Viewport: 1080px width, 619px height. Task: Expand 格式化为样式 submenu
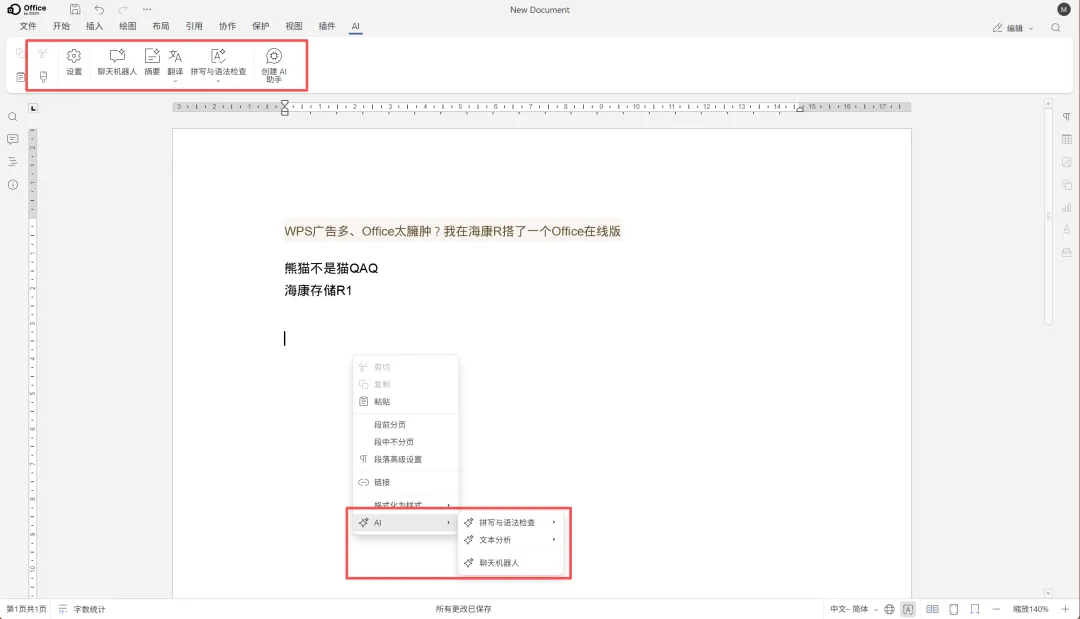click(405, 505)
